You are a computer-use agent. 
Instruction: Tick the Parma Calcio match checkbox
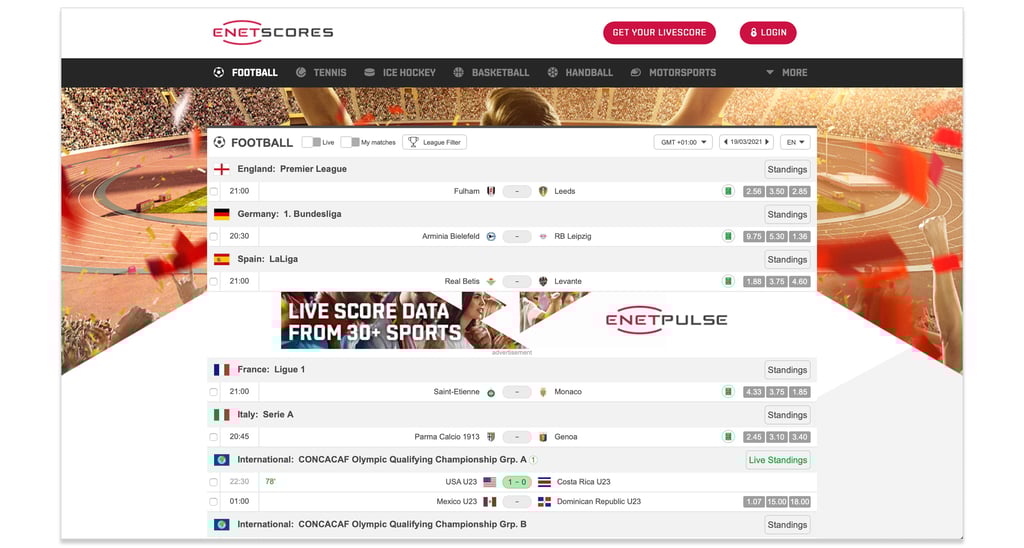click(x=214, y=437)
